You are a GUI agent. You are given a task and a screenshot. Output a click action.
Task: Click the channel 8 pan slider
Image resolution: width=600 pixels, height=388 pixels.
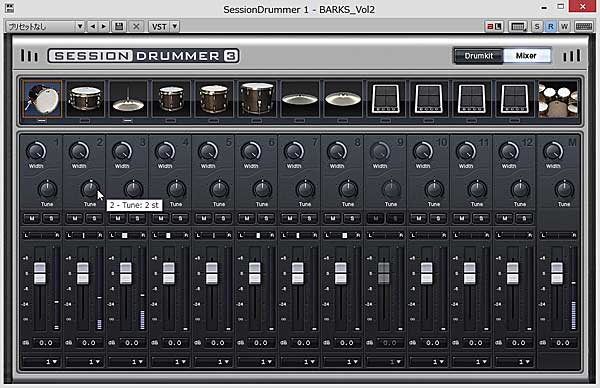click(x=342, y=235)
